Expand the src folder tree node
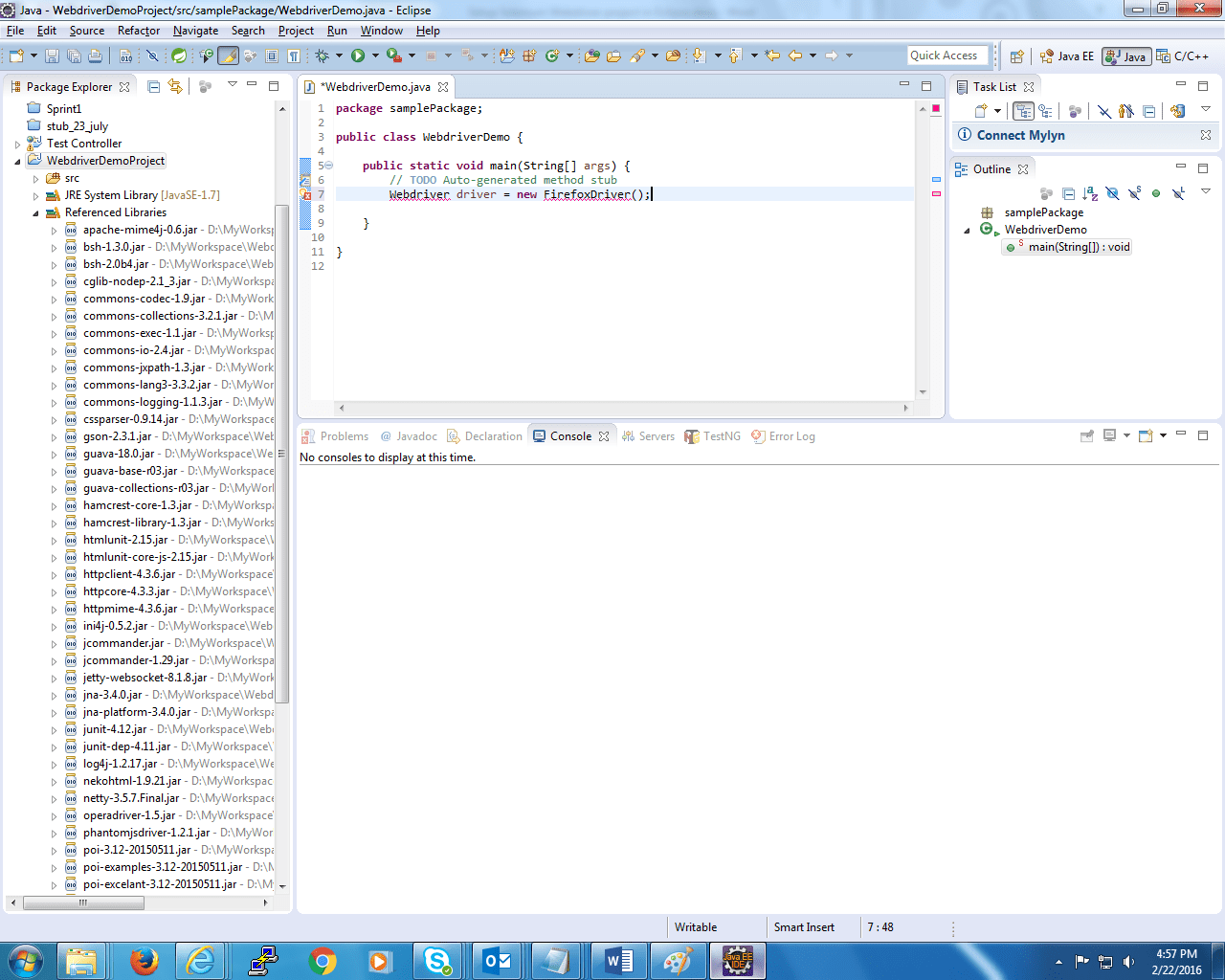Screen dimensions: 1225x980 click(36, 179)
